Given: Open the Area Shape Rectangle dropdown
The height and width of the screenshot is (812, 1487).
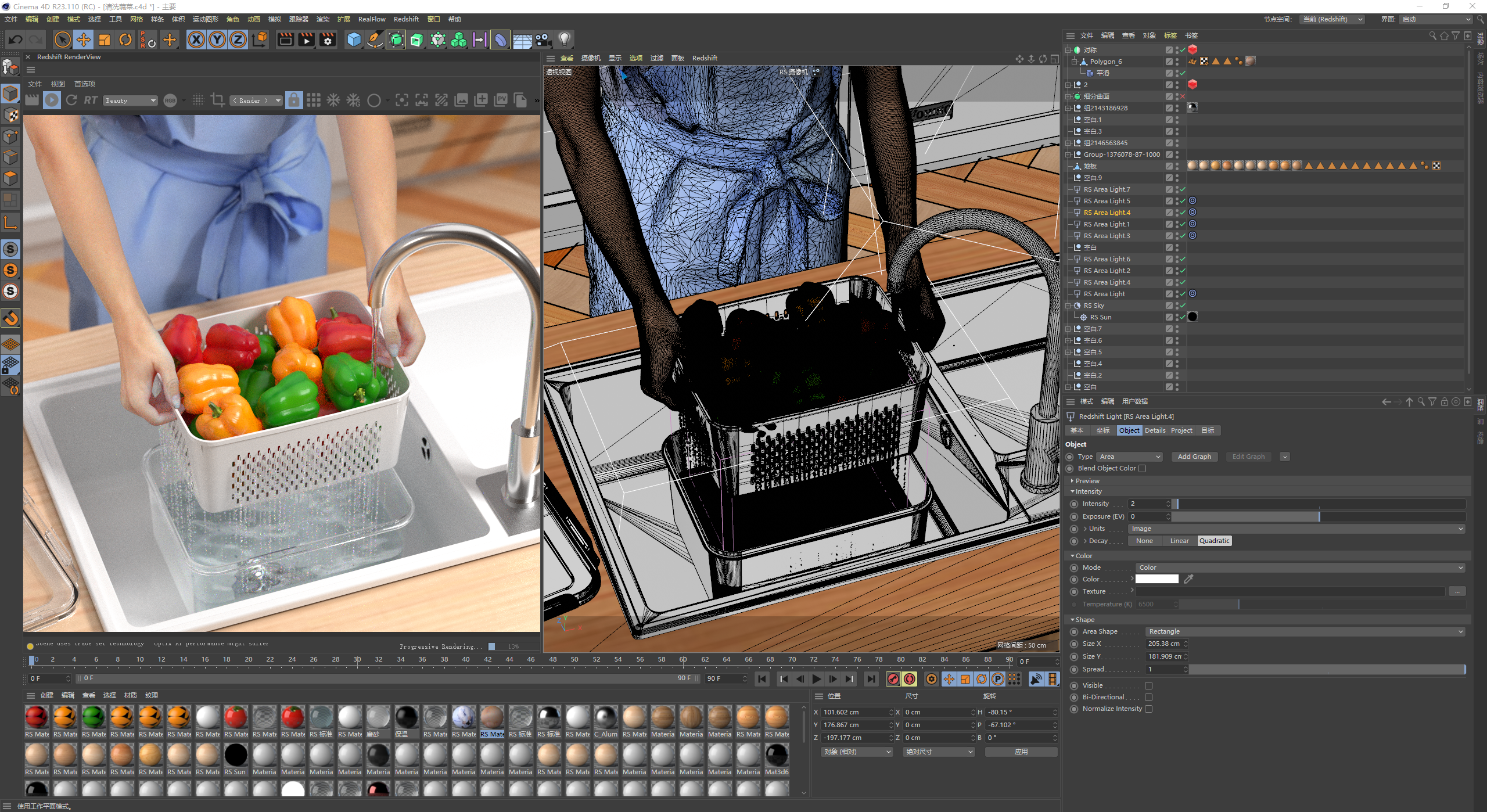Looking at the screenshot, I should pos(1305,631).
